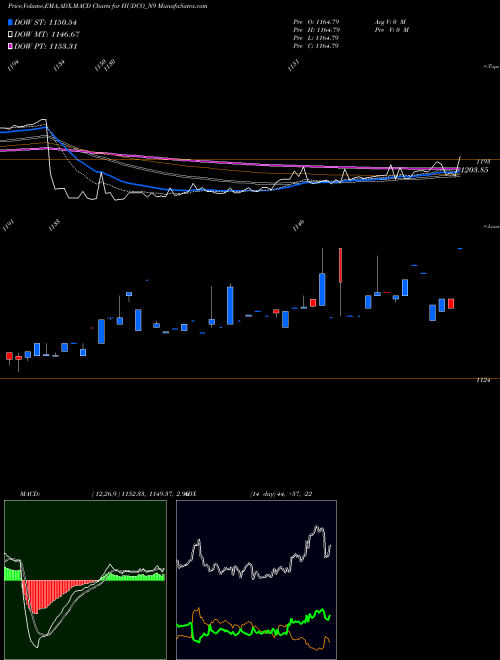Open the ADX indicator panel
Image resolution: width=500 pixels, height=660 pixels.
point(256,580)
